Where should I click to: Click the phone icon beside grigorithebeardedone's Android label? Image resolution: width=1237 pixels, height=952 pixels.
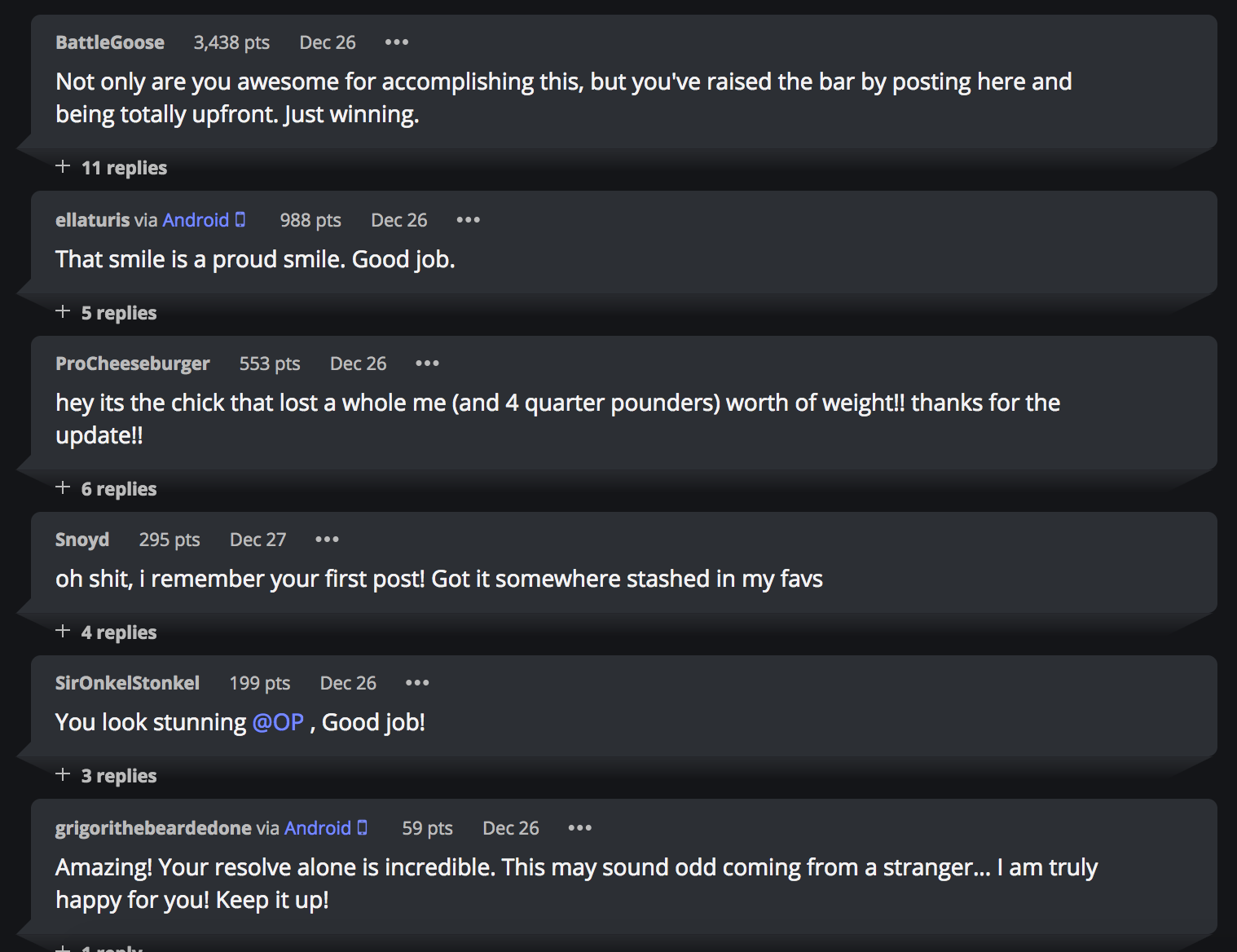pos(363,828)
